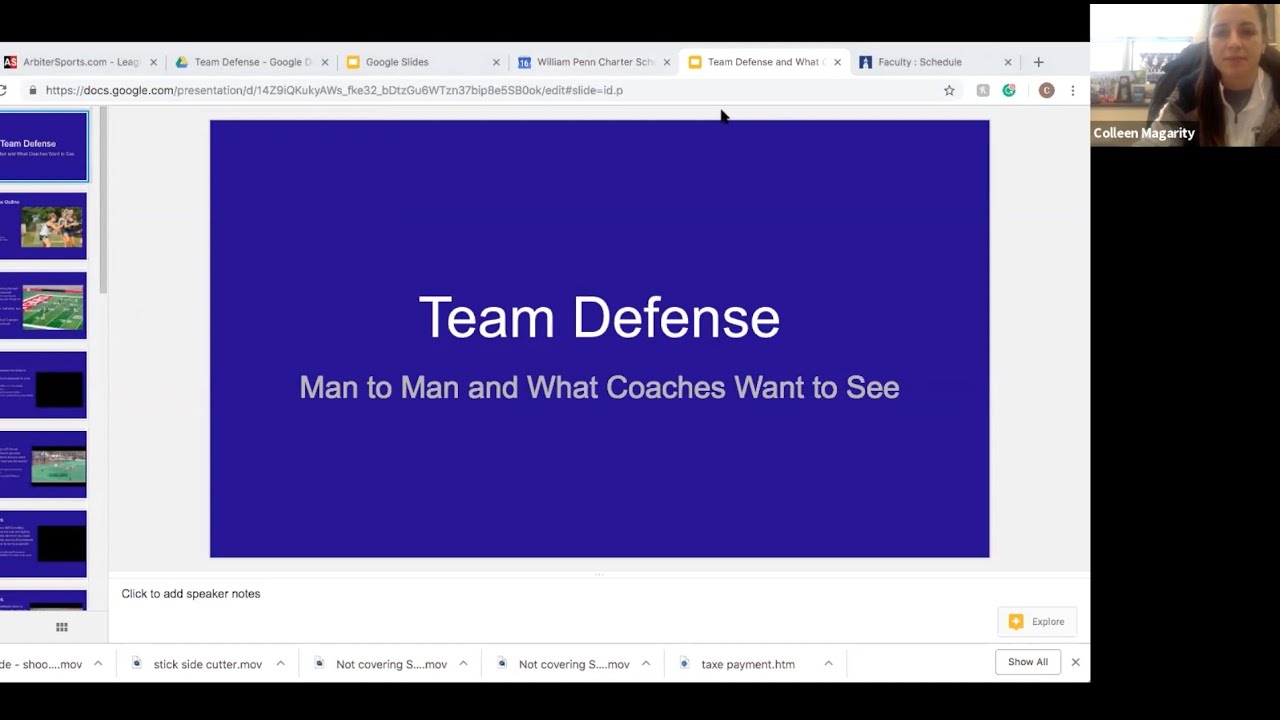Open stick side cutter.mov download
The image size is (1280, 720).
point(198,664)
